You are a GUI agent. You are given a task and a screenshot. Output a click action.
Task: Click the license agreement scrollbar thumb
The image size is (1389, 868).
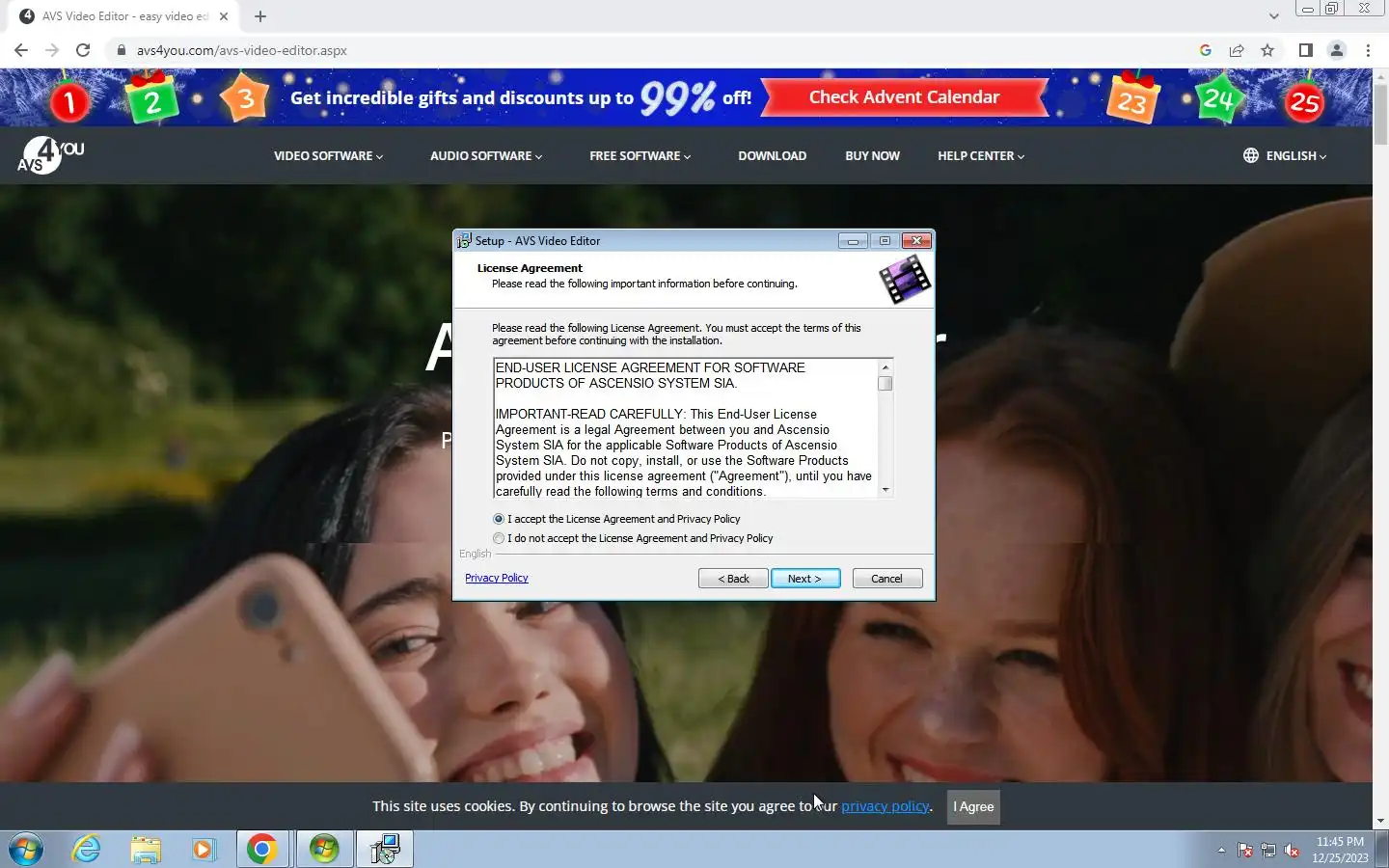[x=885, y=384]
